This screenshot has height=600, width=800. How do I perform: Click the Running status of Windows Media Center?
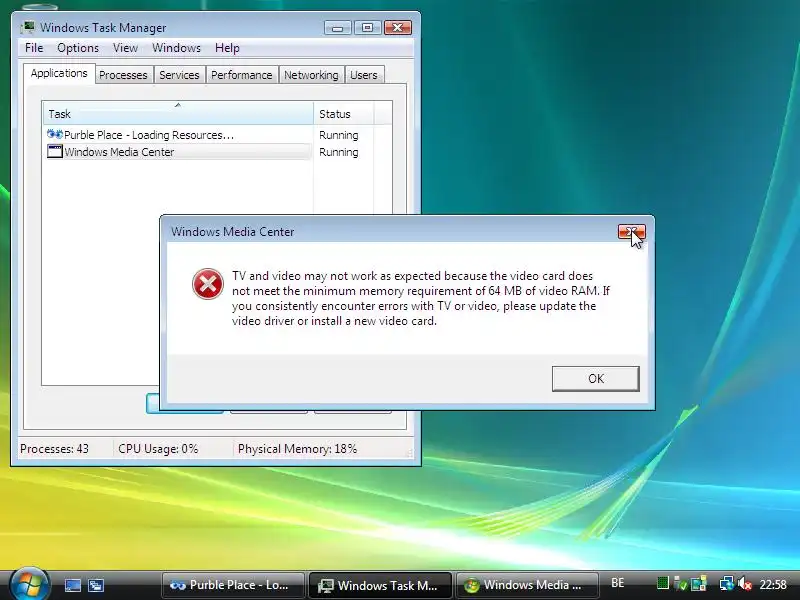point(339,152)
